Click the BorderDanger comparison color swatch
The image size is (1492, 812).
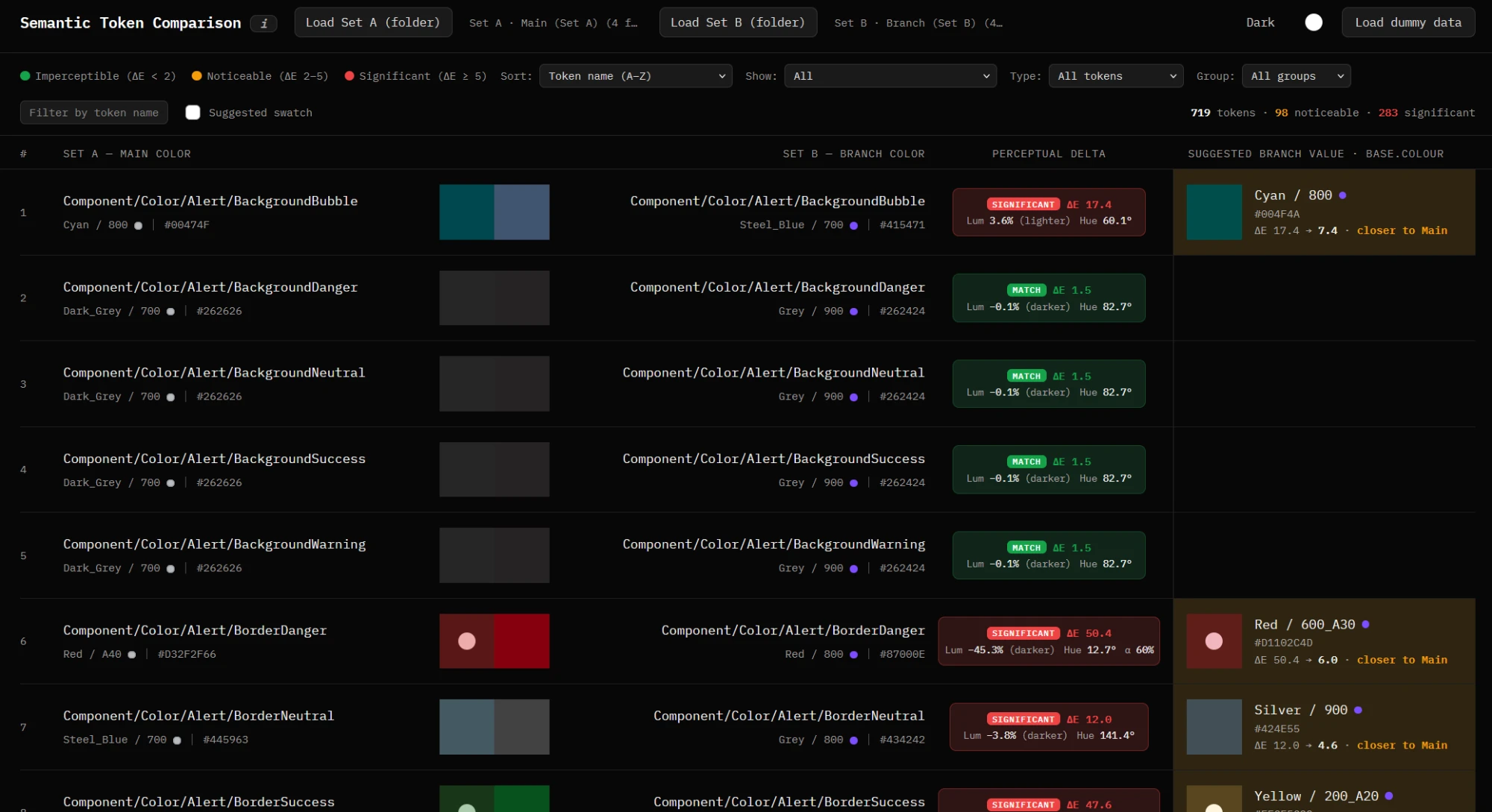494,641
